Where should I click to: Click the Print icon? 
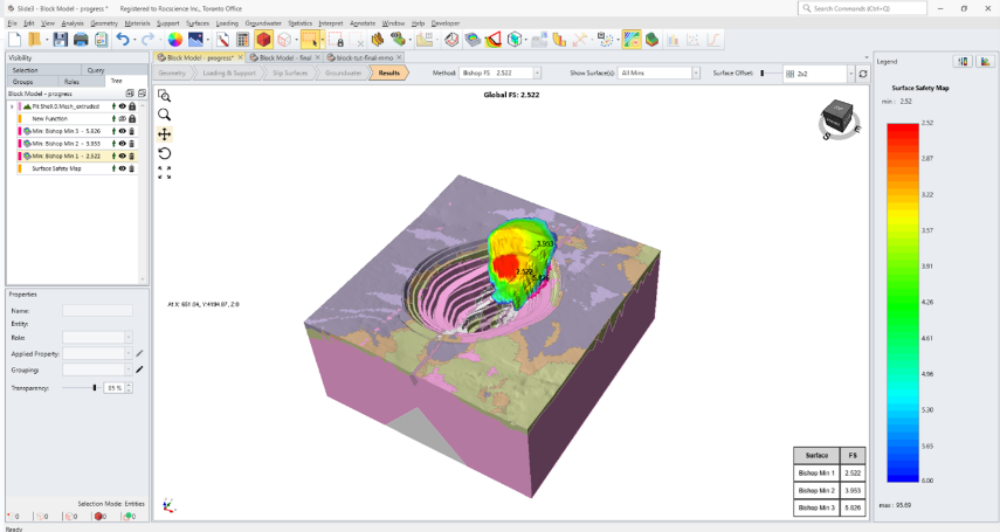80,40
